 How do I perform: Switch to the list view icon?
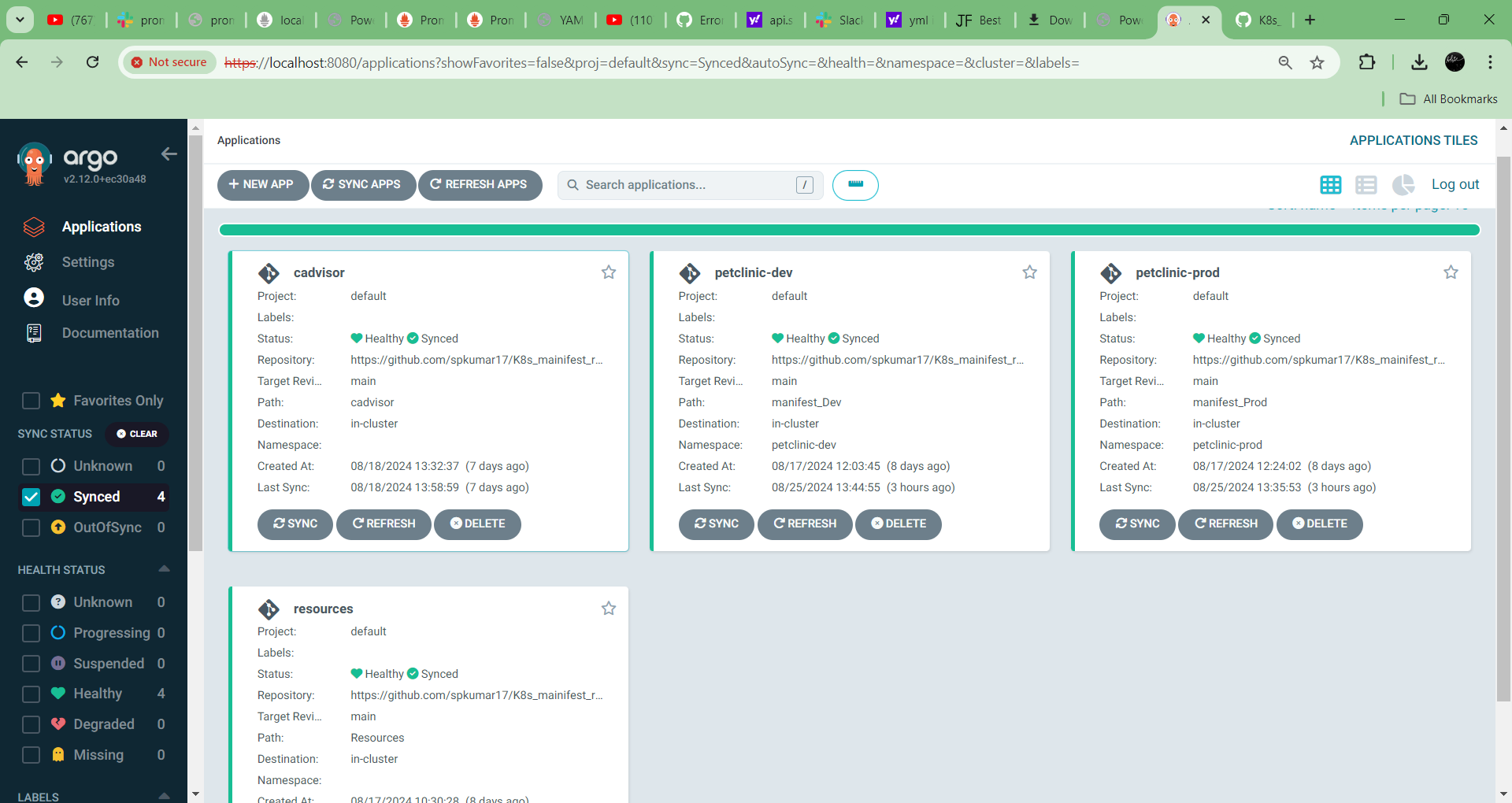[1366, 185]
